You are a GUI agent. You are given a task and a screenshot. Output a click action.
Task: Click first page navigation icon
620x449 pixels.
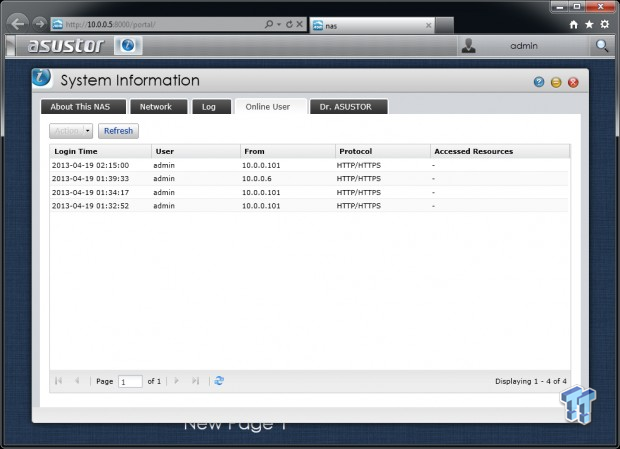pos(59,381)
